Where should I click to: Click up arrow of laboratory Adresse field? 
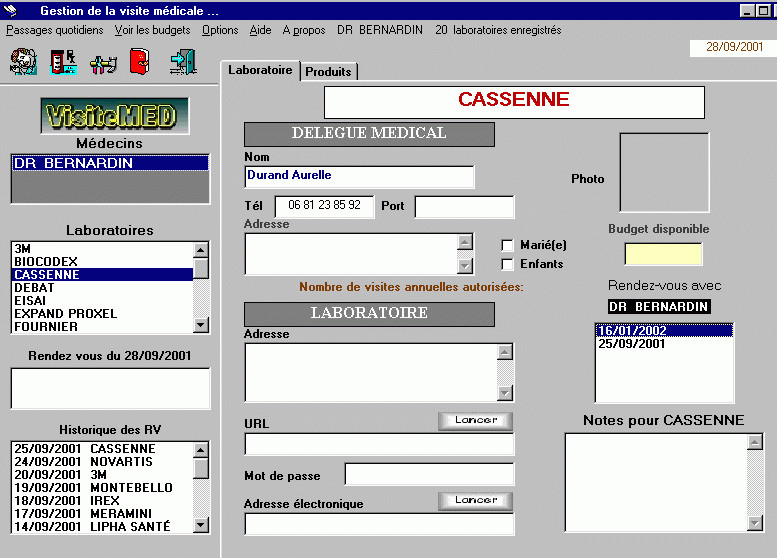coord(505,352)
